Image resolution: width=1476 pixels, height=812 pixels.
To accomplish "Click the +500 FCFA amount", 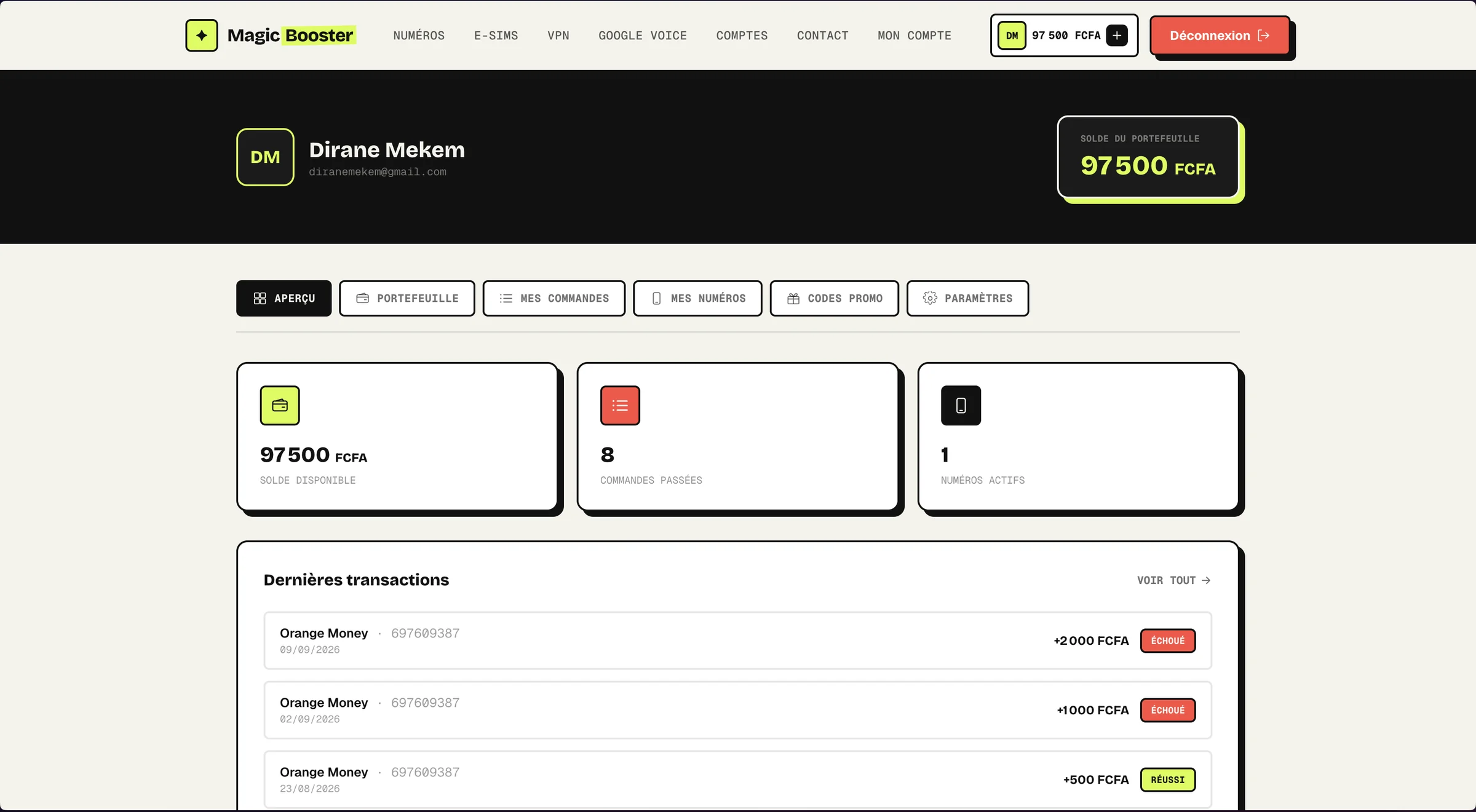I will 1096,779.
